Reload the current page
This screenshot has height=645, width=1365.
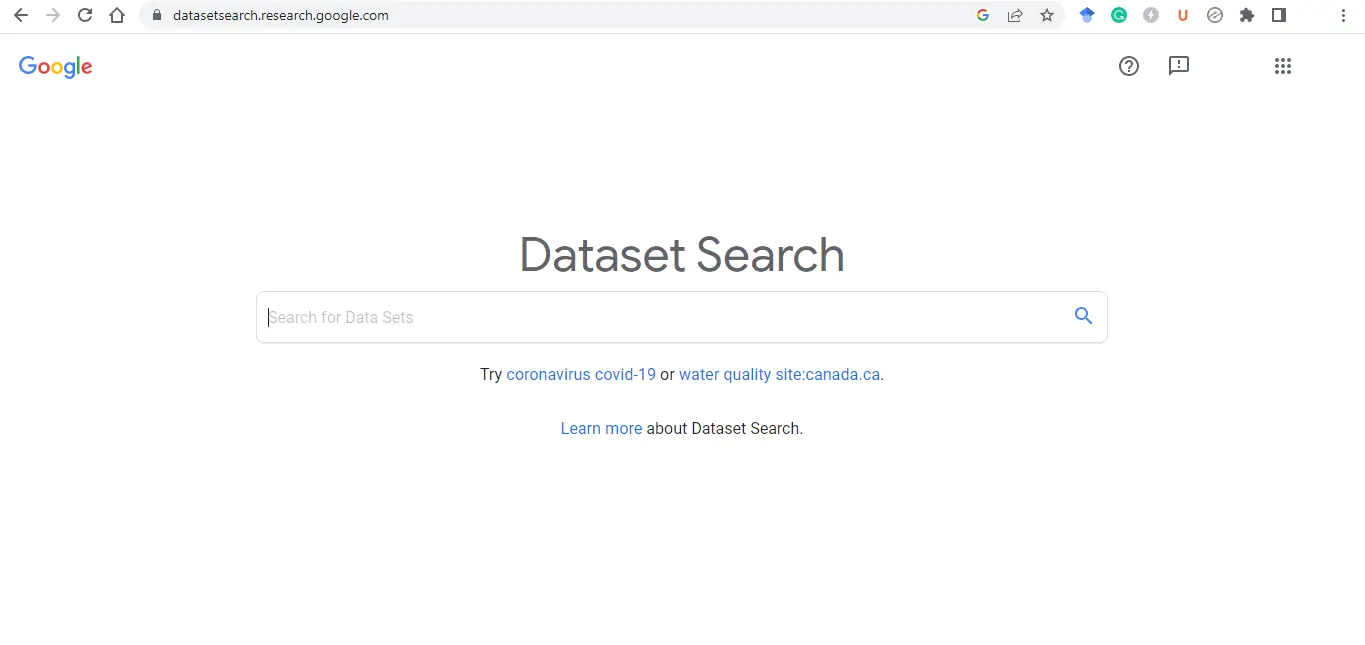(85, 15)
